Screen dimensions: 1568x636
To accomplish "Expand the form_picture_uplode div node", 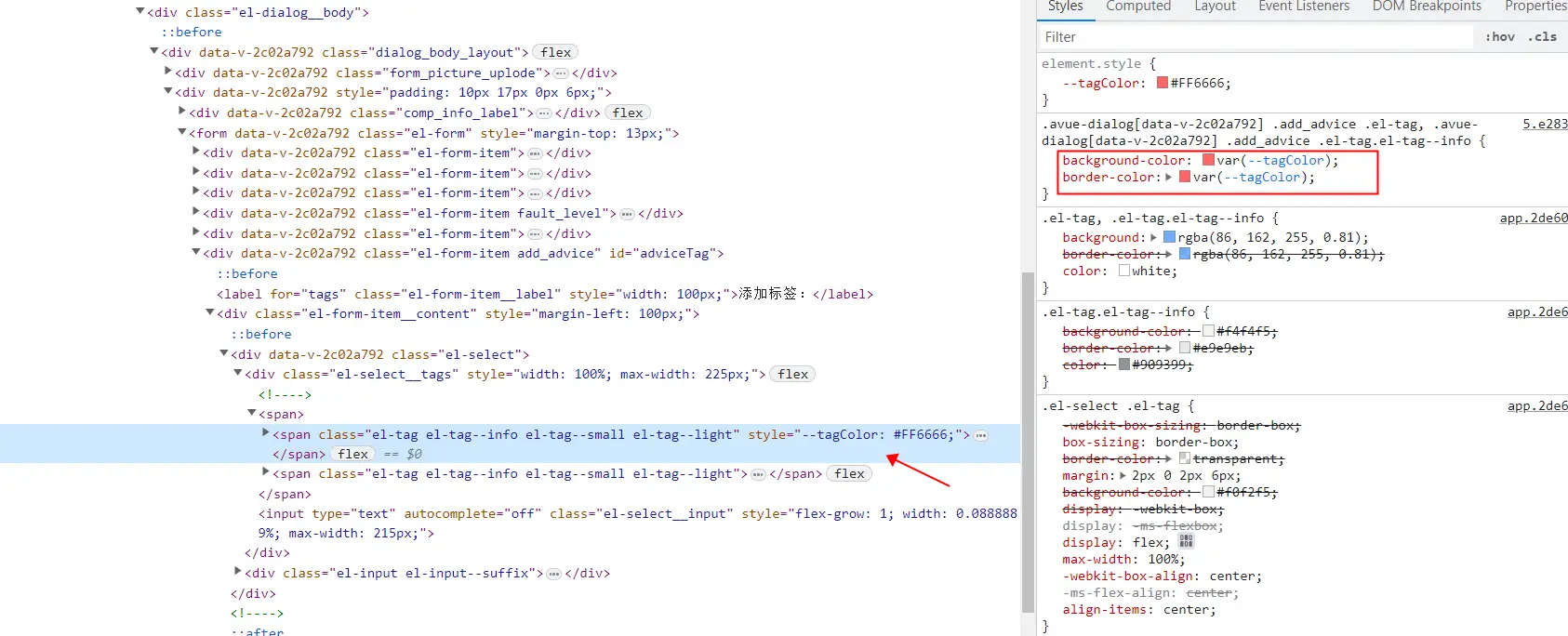I will coord(168,72).
